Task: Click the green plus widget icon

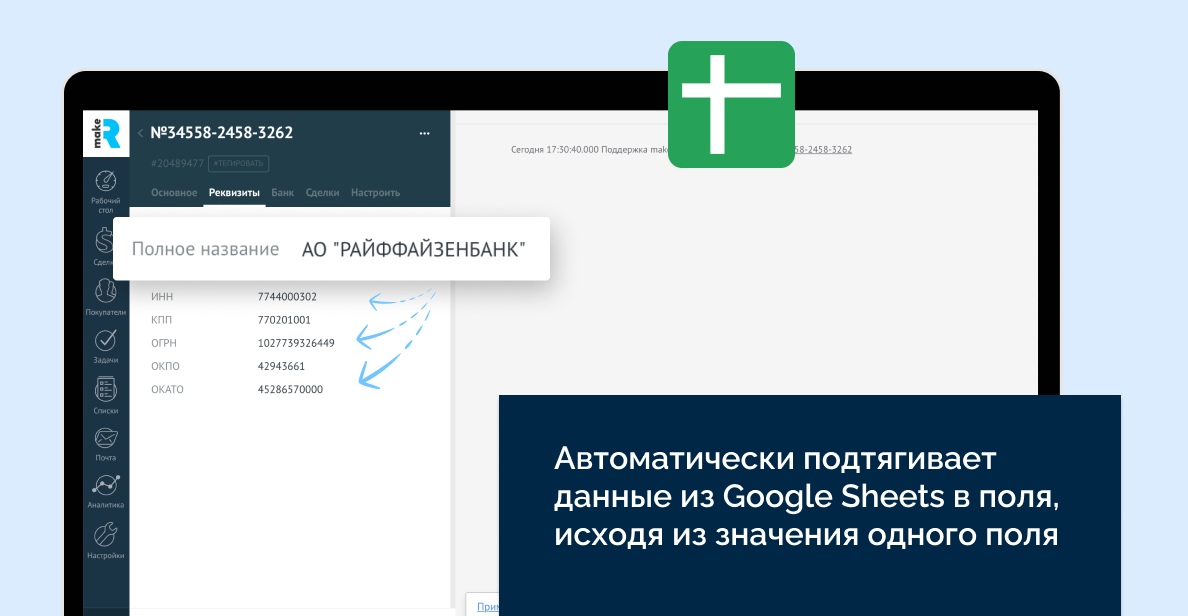Action: (731, 105)
